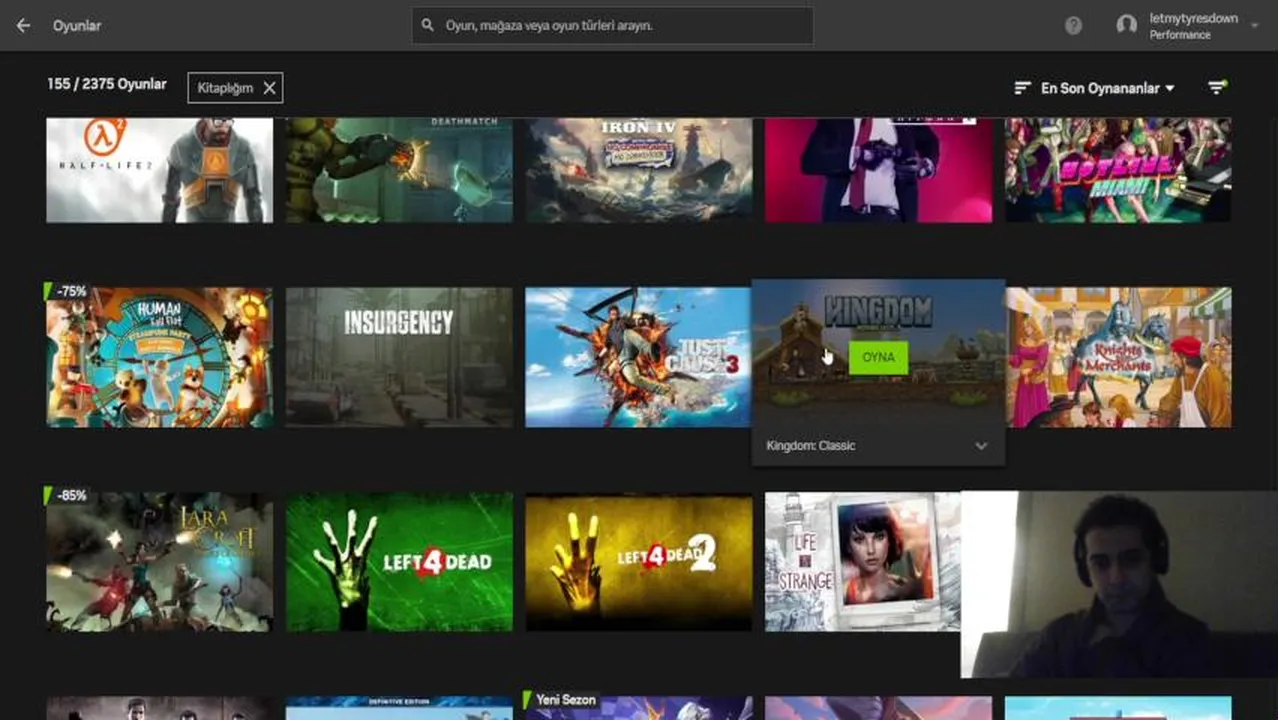Click the 155 / 2375 Oyunlar count

pos(107,84)
